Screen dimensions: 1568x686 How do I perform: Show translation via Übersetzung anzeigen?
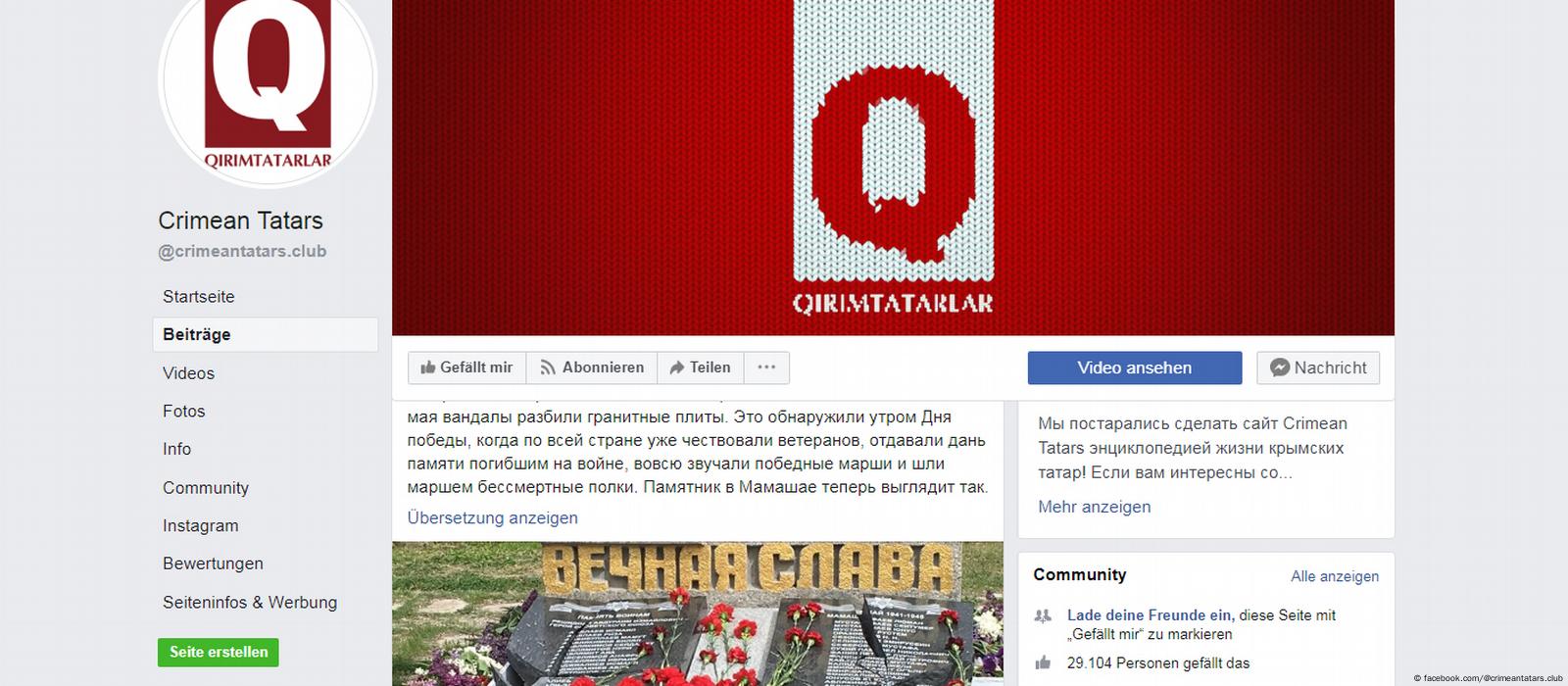493,517
